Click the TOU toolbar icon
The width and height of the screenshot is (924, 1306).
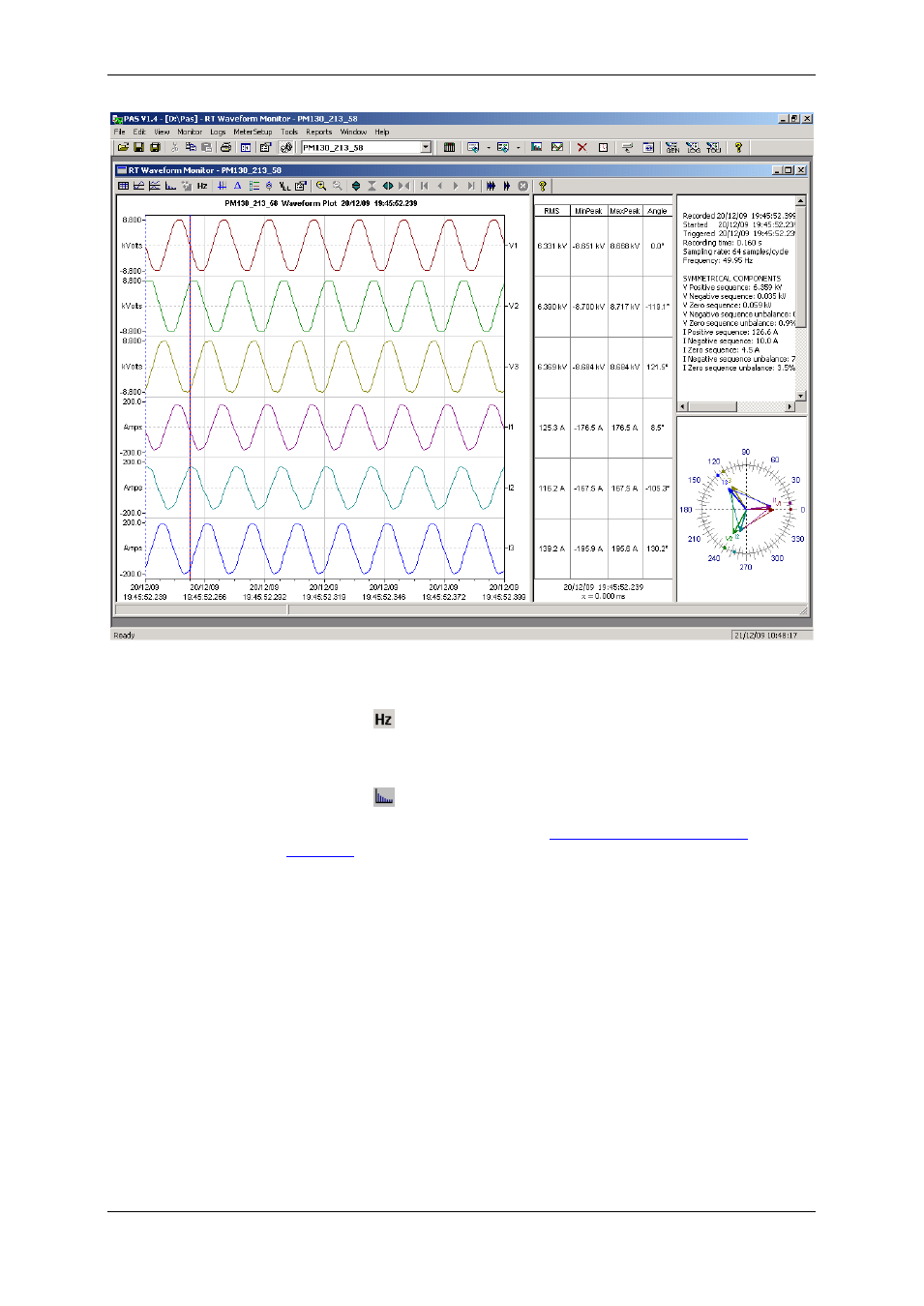coord(714,148)
